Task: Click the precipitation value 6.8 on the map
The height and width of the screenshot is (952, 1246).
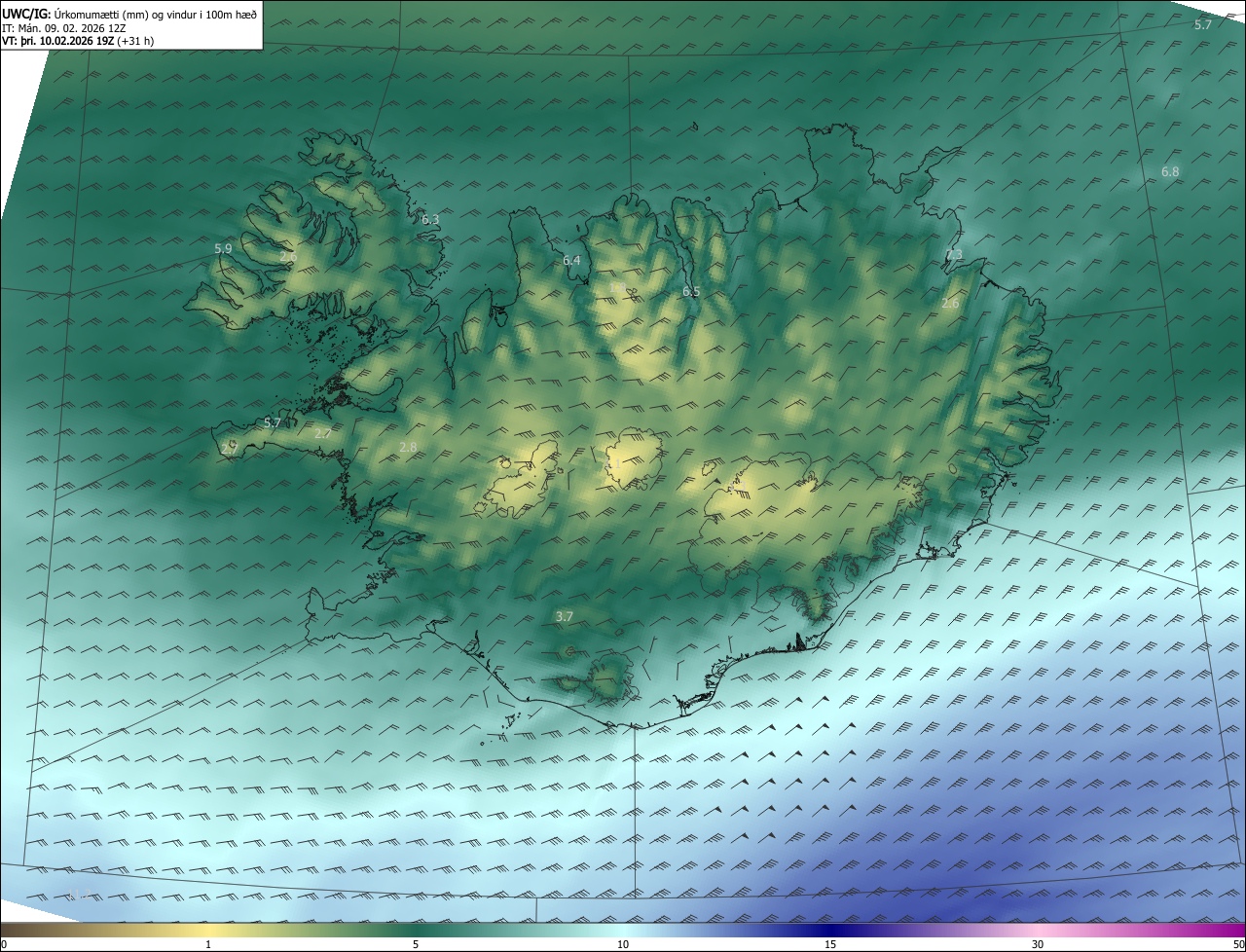Action: point(1170,171)
